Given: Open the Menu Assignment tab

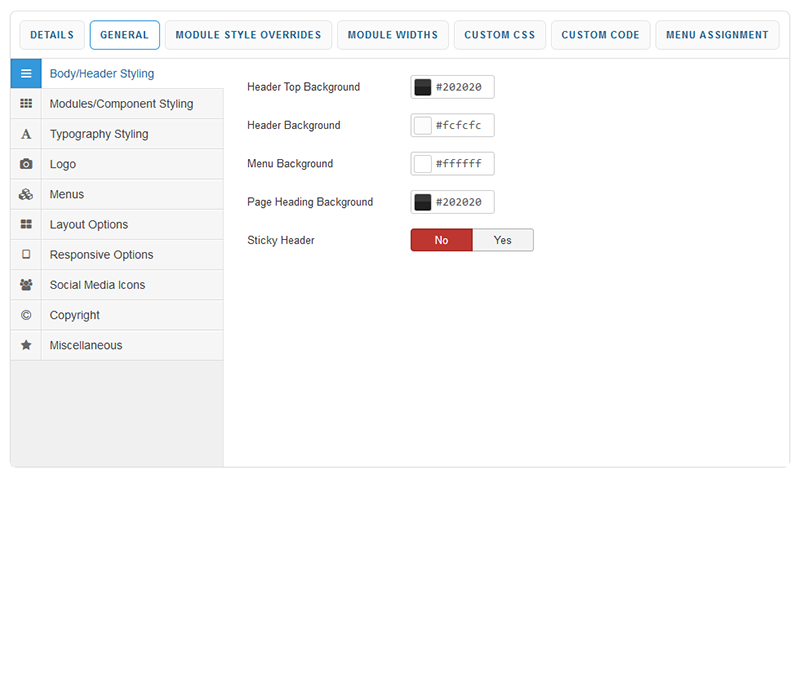Looking at the screenshot, I should point(717,35).
